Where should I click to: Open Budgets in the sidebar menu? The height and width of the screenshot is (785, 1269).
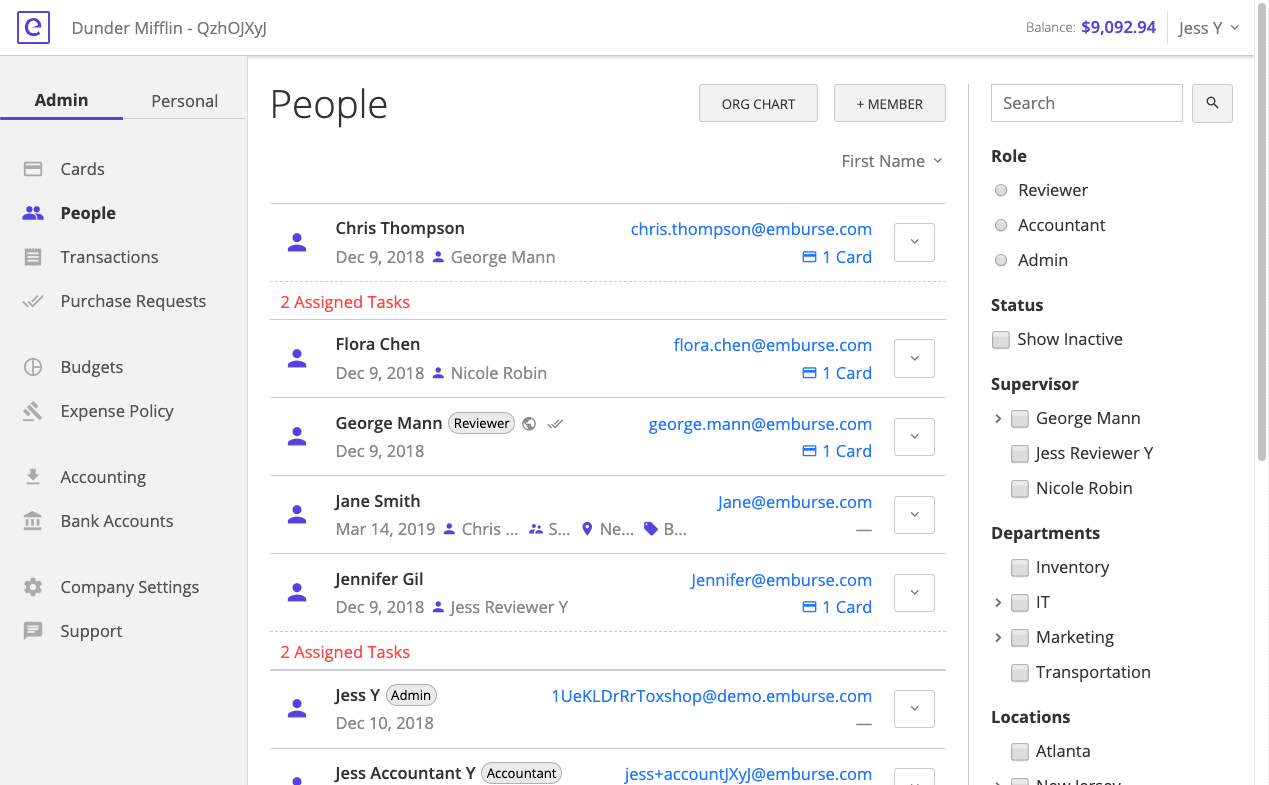coord(92,367)
